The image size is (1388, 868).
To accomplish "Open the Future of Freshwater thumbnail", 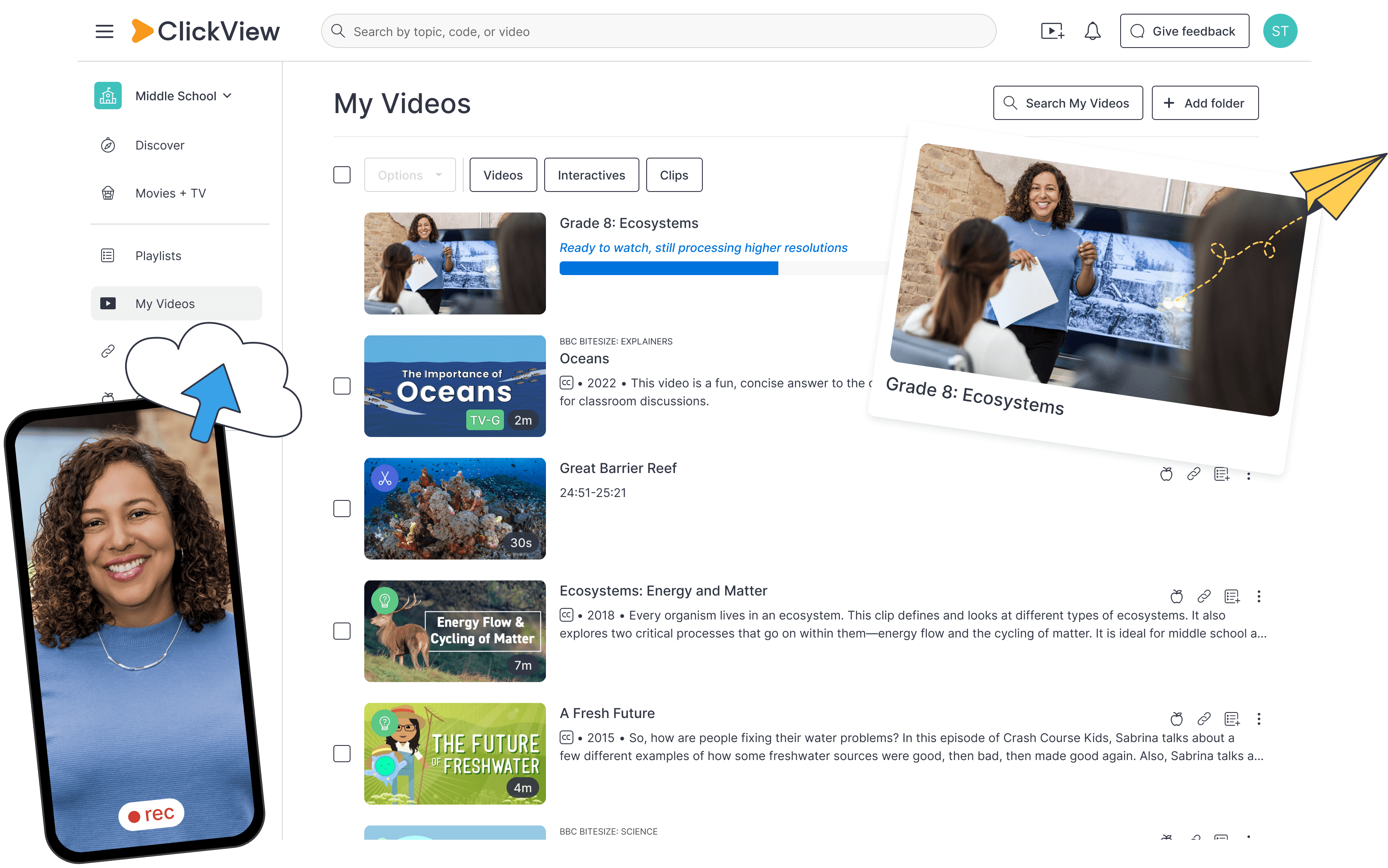I will point(455,754).
